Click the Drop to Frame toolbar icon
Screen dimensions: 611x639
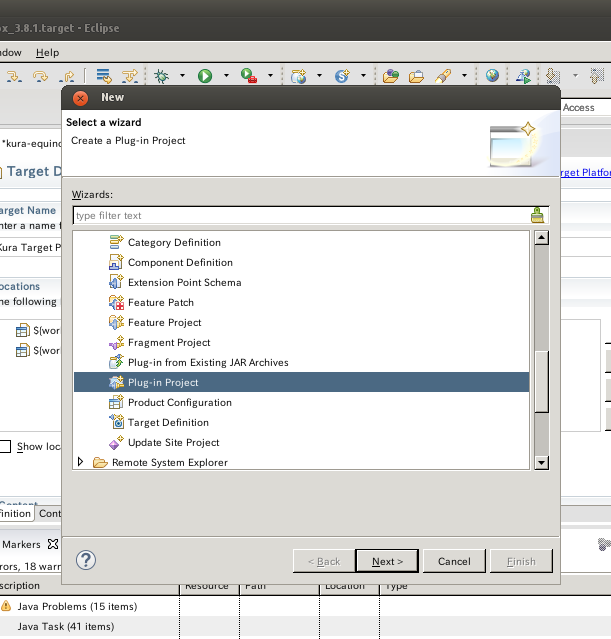pyautogui.click(x=104, y=76)
